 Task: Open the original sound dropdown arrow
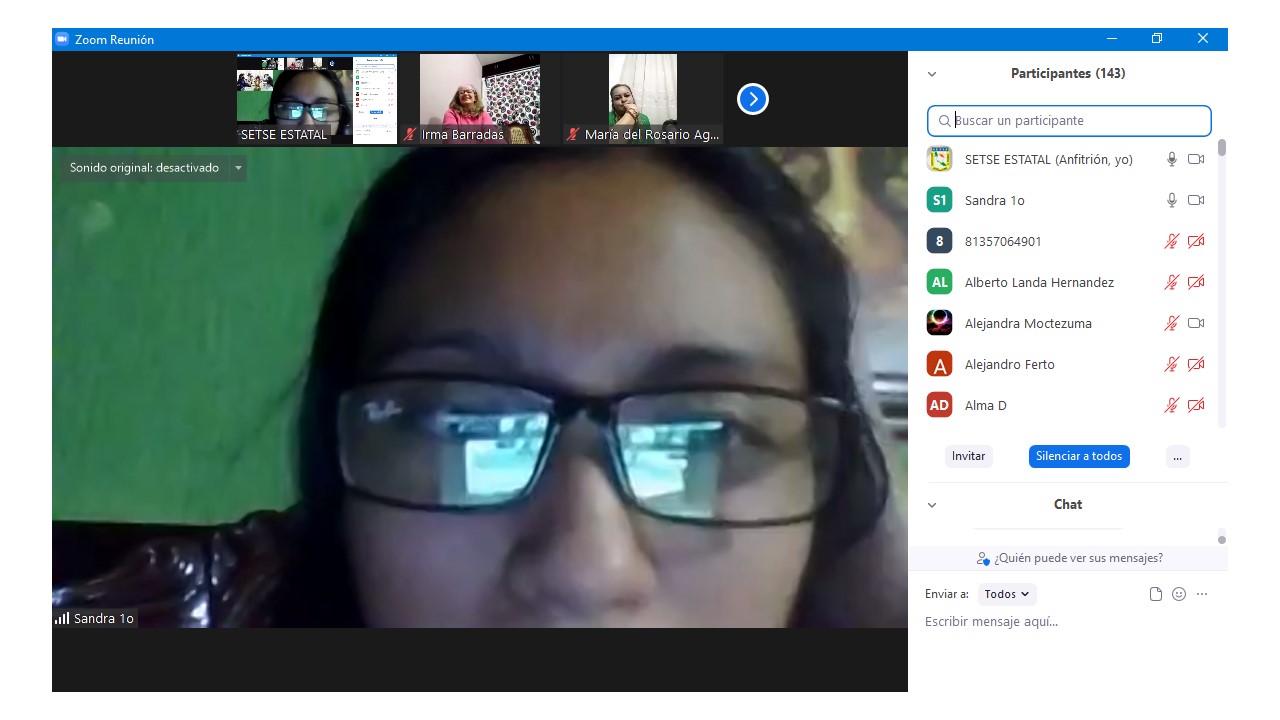[238, 168]
